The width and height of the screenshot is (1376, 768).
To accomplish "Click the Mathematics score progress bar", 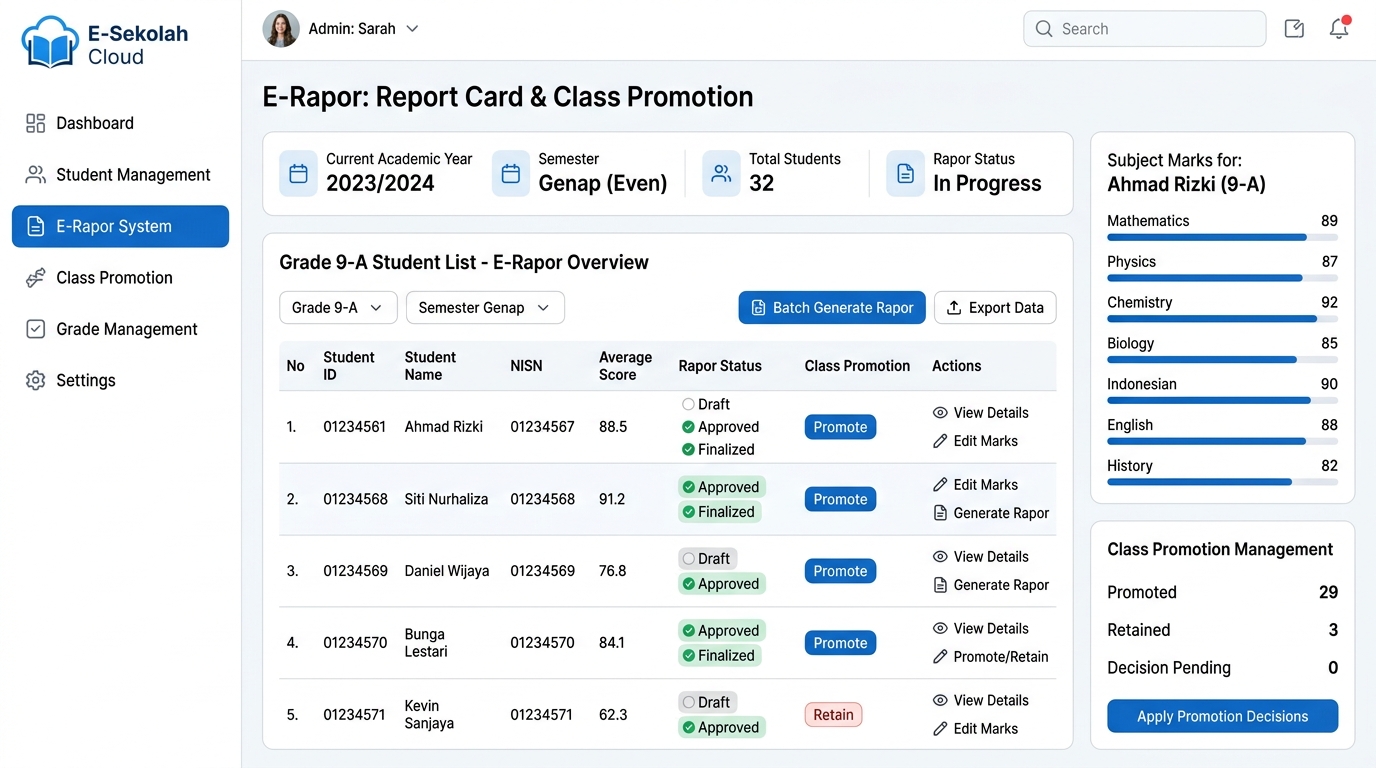I will click(1222, 237).
